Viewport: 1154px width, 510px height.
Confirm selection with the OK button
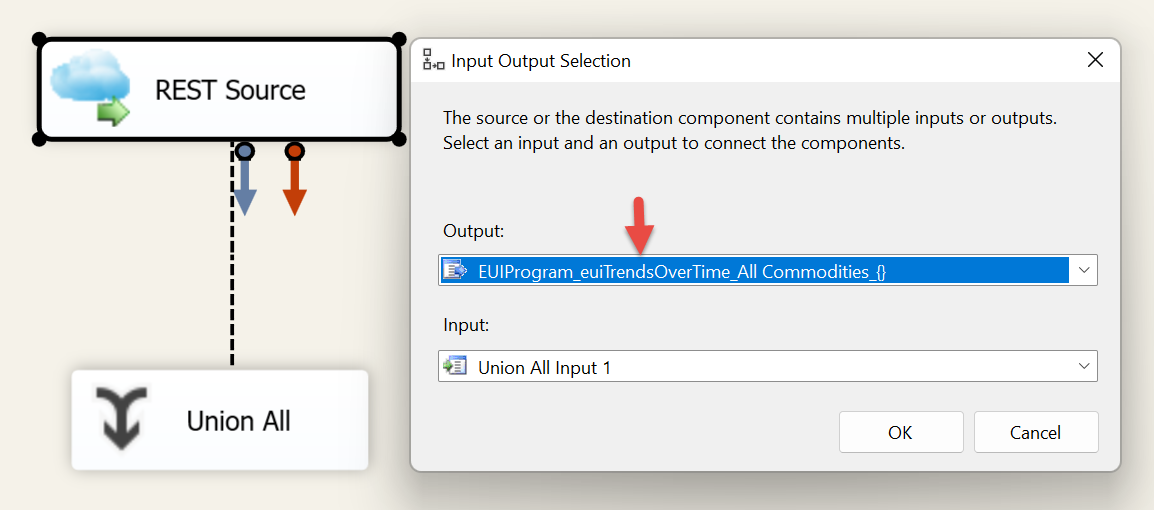(901, 432)
